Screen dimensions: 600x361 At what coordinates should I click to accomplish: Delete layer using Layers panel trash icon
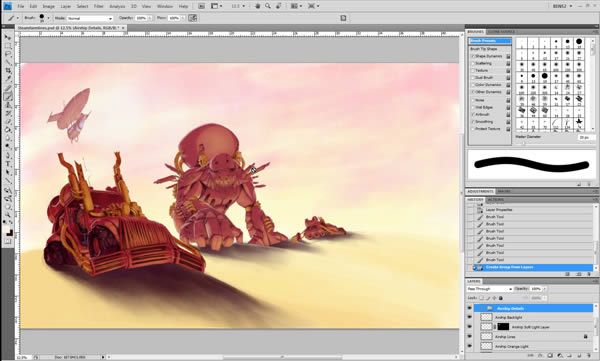589,356
